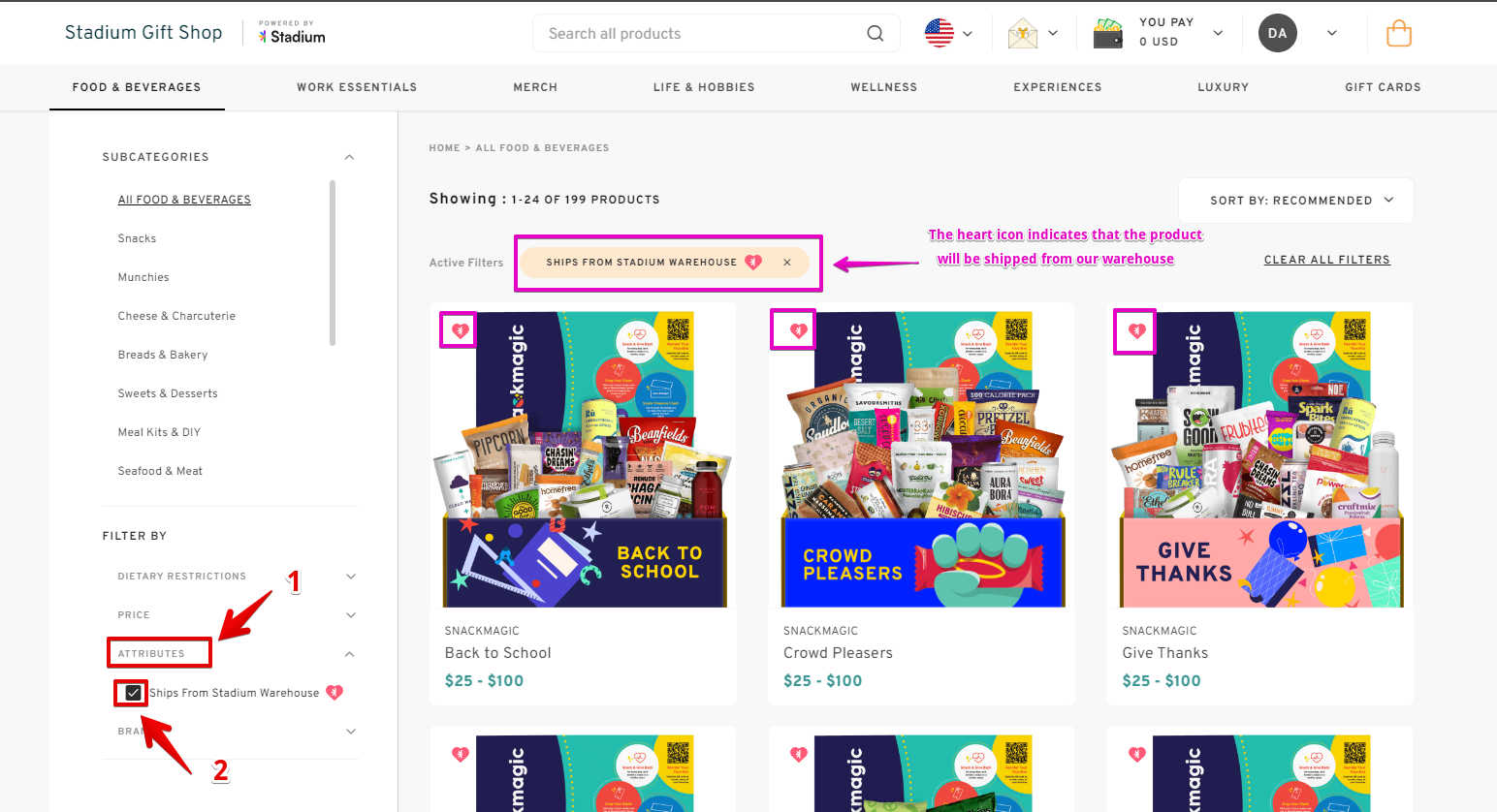Select the Munchies subcategory

143,277
